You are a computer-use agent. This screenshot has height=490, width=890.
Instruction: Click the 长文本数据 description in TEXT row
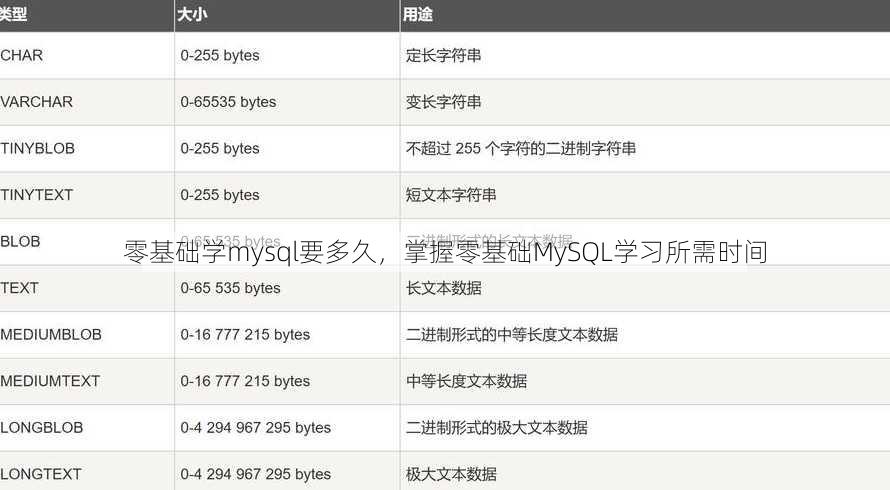(444, 288)
